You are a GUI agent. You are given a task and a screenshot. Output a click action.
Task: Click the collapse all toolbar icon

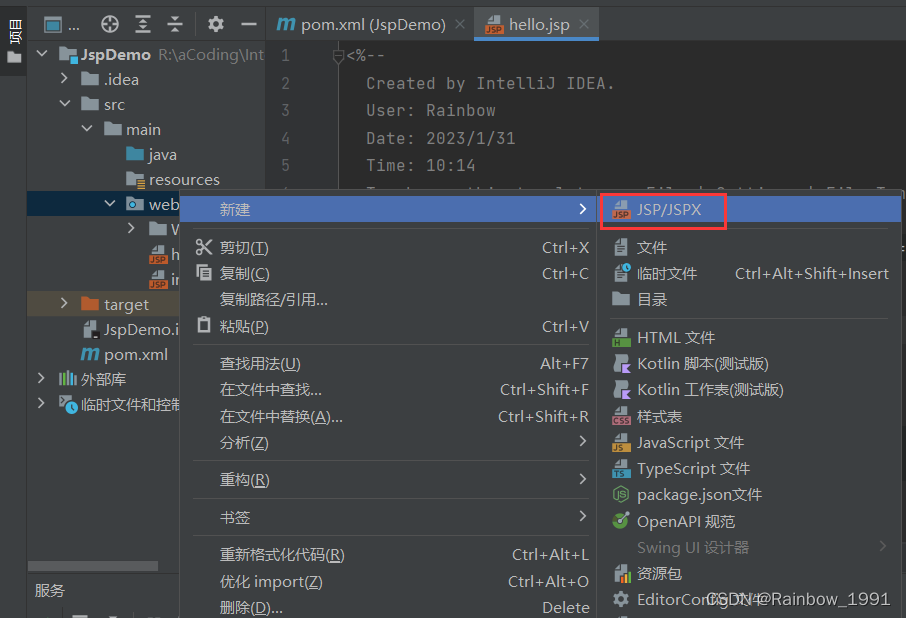coord(175,24)
